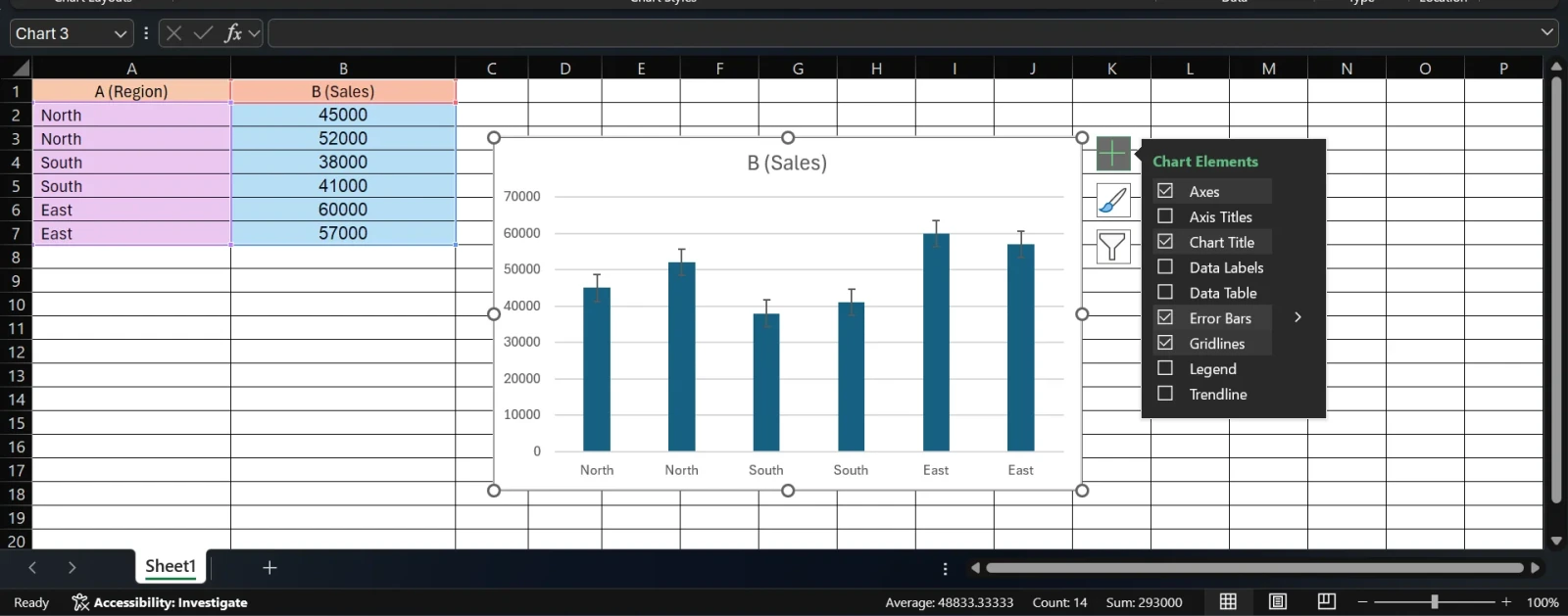Enable the Legend checkbox
The width and height of the screenshot is (1568, 616).
1165,368
